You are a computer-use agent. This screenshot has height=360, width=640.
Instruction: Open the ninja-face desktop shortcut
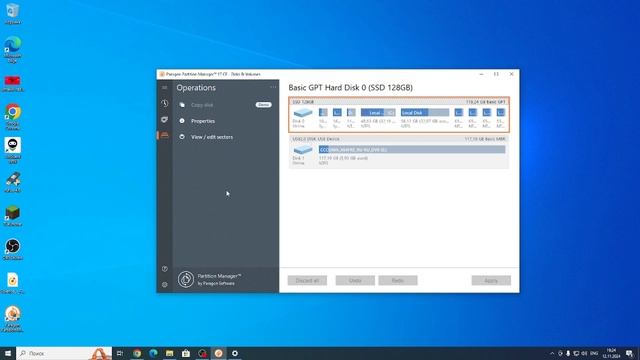click(x=13, y=150)
